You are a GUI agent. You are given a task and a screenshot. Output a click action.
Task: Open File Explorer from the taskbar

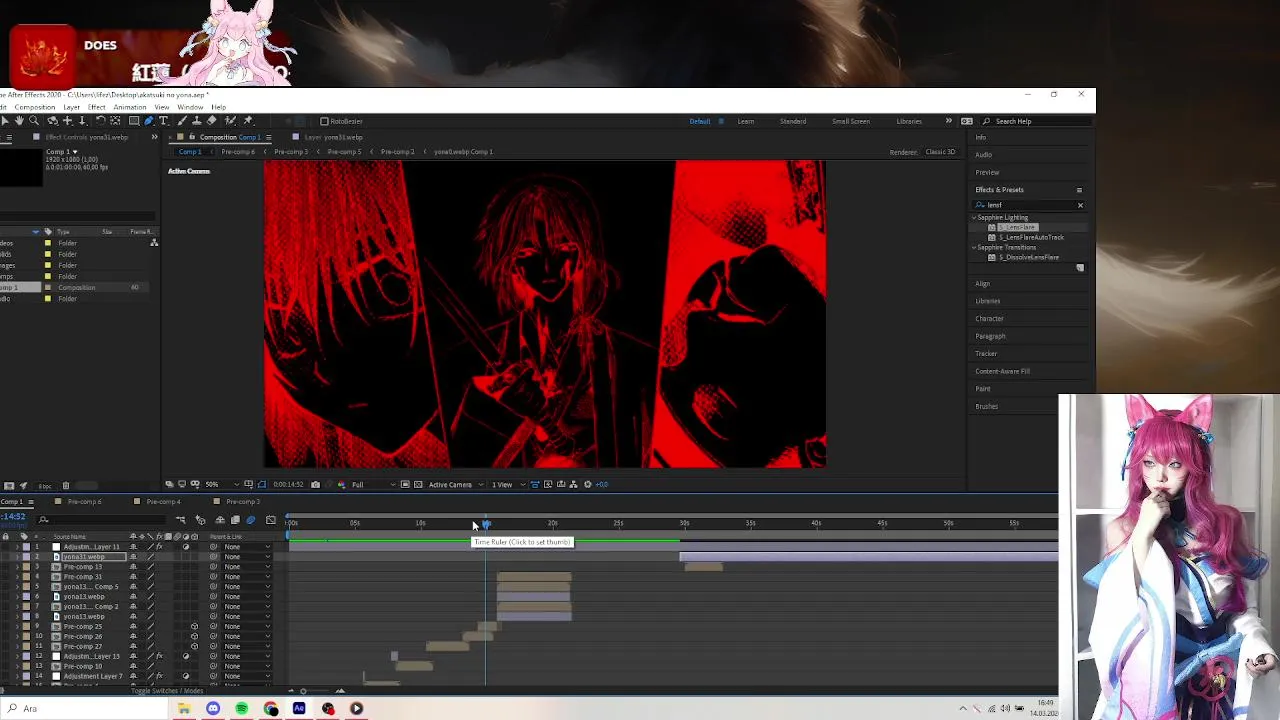tap(184, 708)
